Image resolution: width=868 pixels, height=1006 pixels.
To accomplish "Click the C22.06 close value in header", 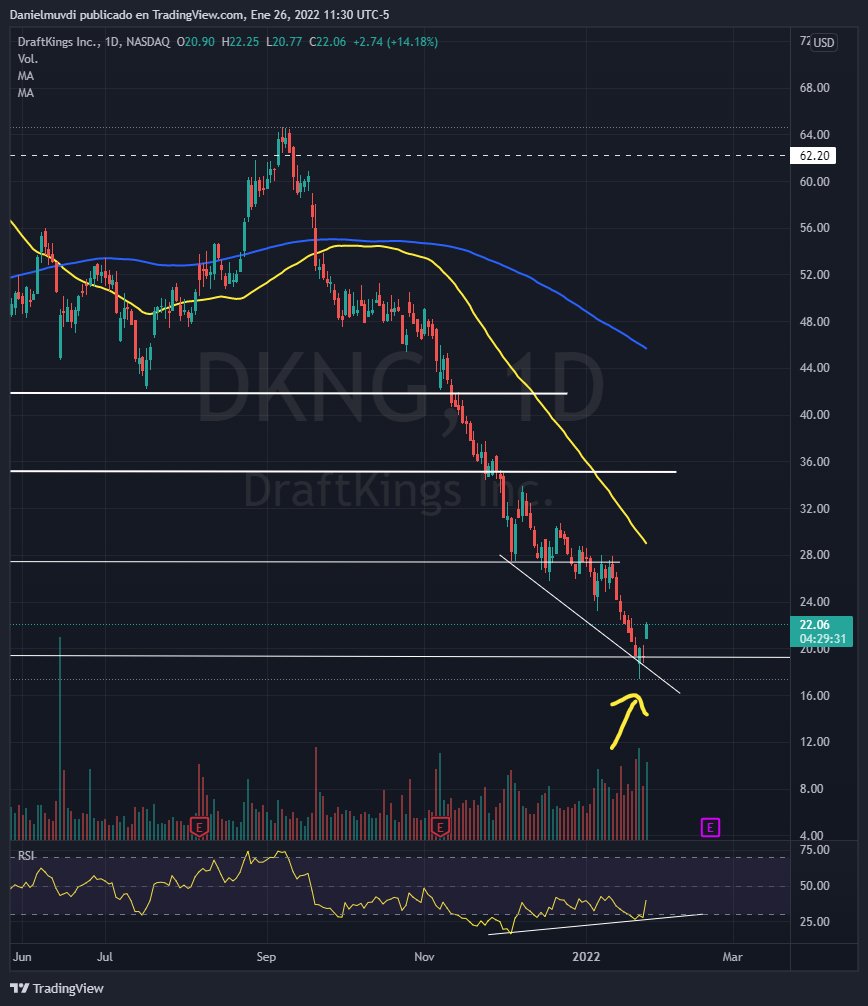I will (x=327, y=42).
